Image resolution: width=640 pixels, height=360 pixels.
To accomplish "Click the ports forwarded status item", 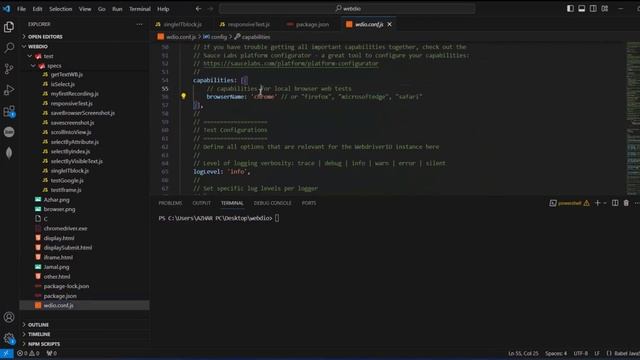I will point(52,353).
